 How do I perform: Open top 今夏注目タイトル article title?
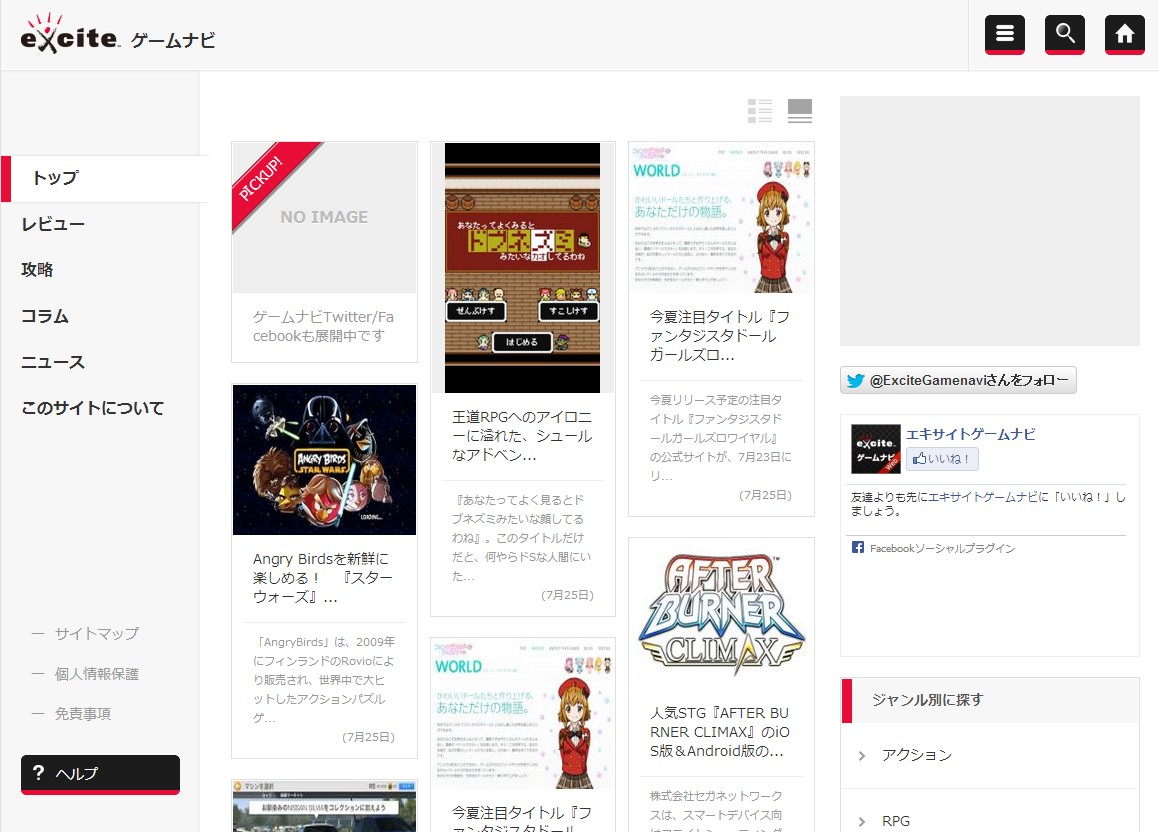point(720,336)
